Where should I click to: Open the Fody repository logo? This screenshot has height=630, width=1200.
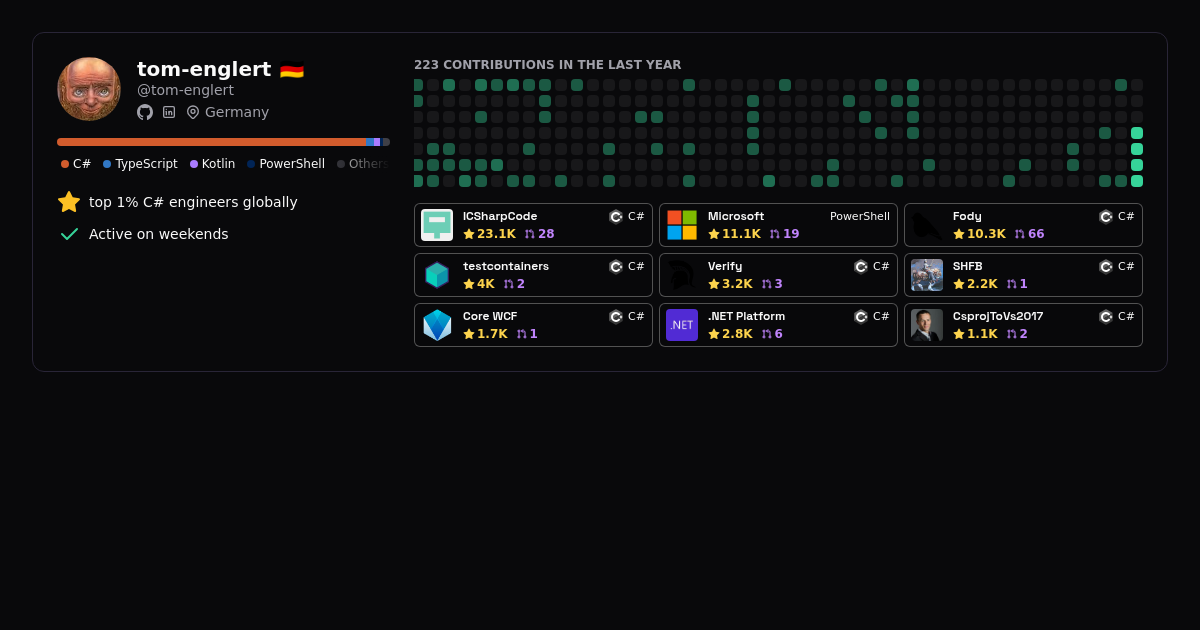pyautogui.click(x=927, y=225)
